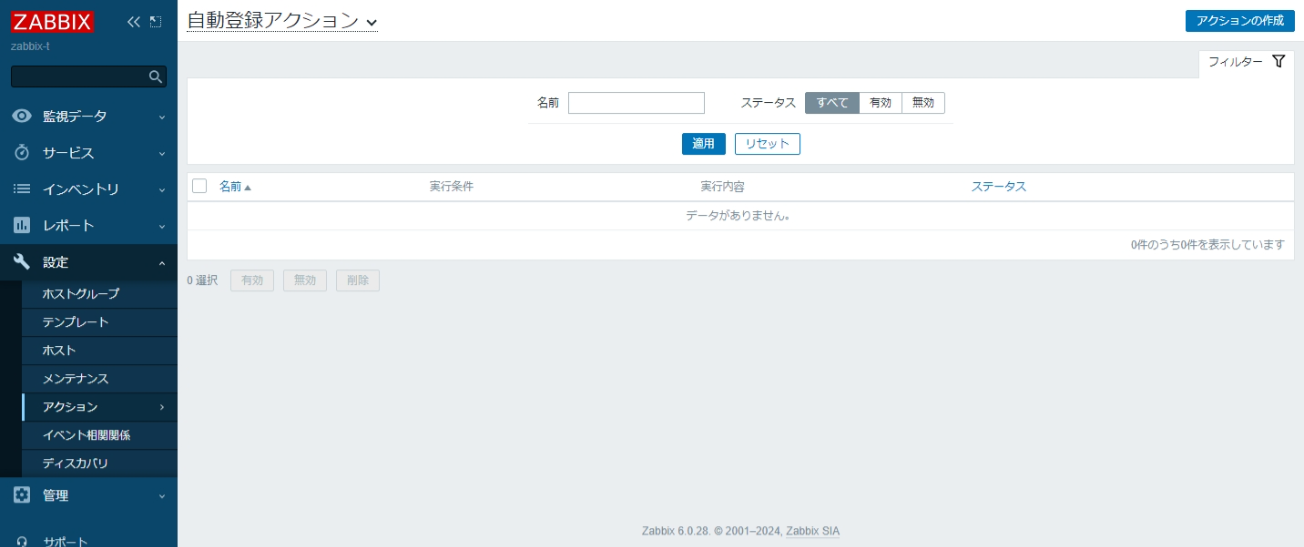Click the filter funnel icon
Image resolution: width=1304 pixels, height=547 pixels.
(x=1278, y=62)
